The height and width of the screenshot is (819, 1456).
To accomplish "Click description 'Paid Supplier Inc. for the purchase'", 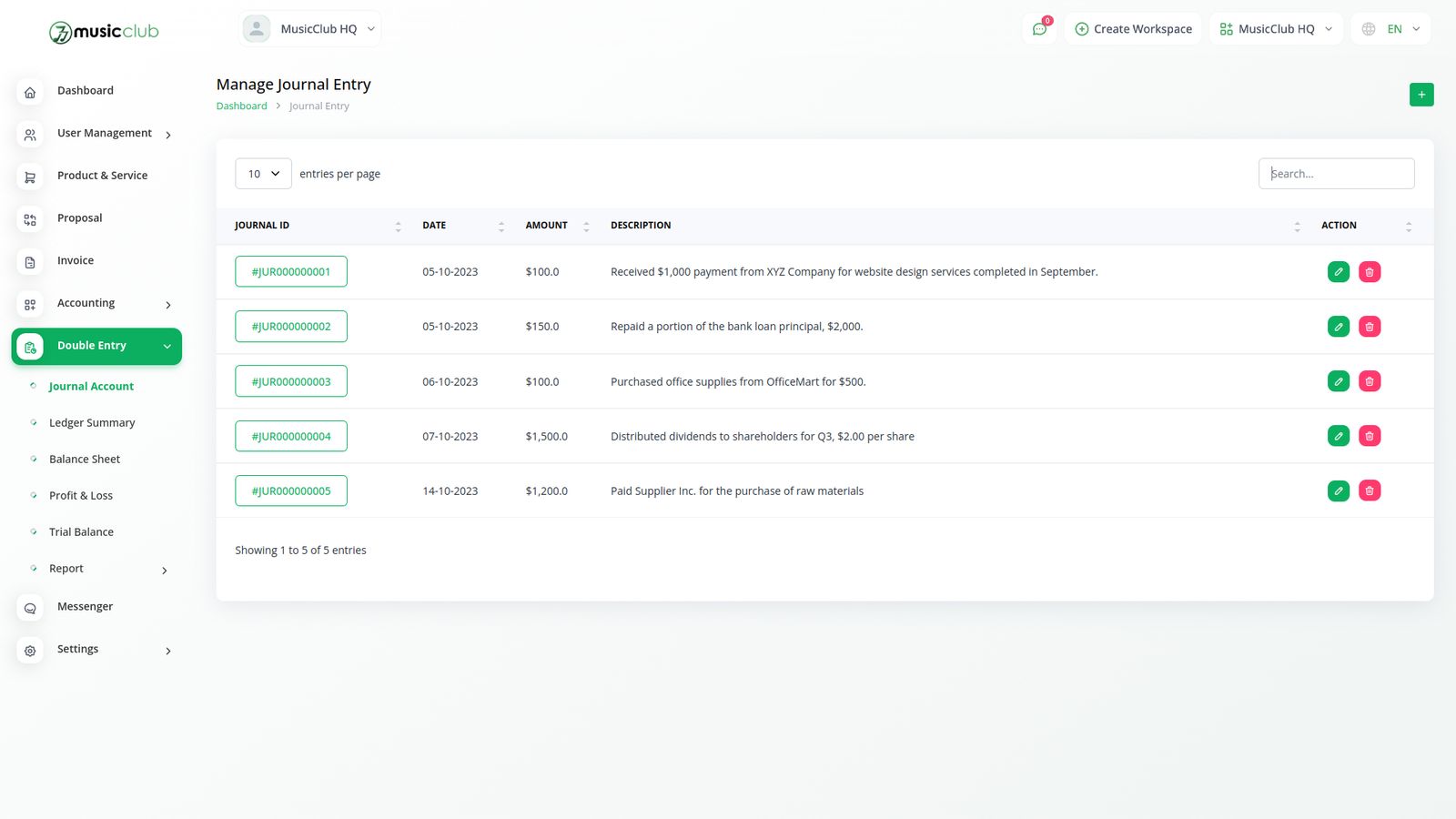I will click(x=737, y=490).
